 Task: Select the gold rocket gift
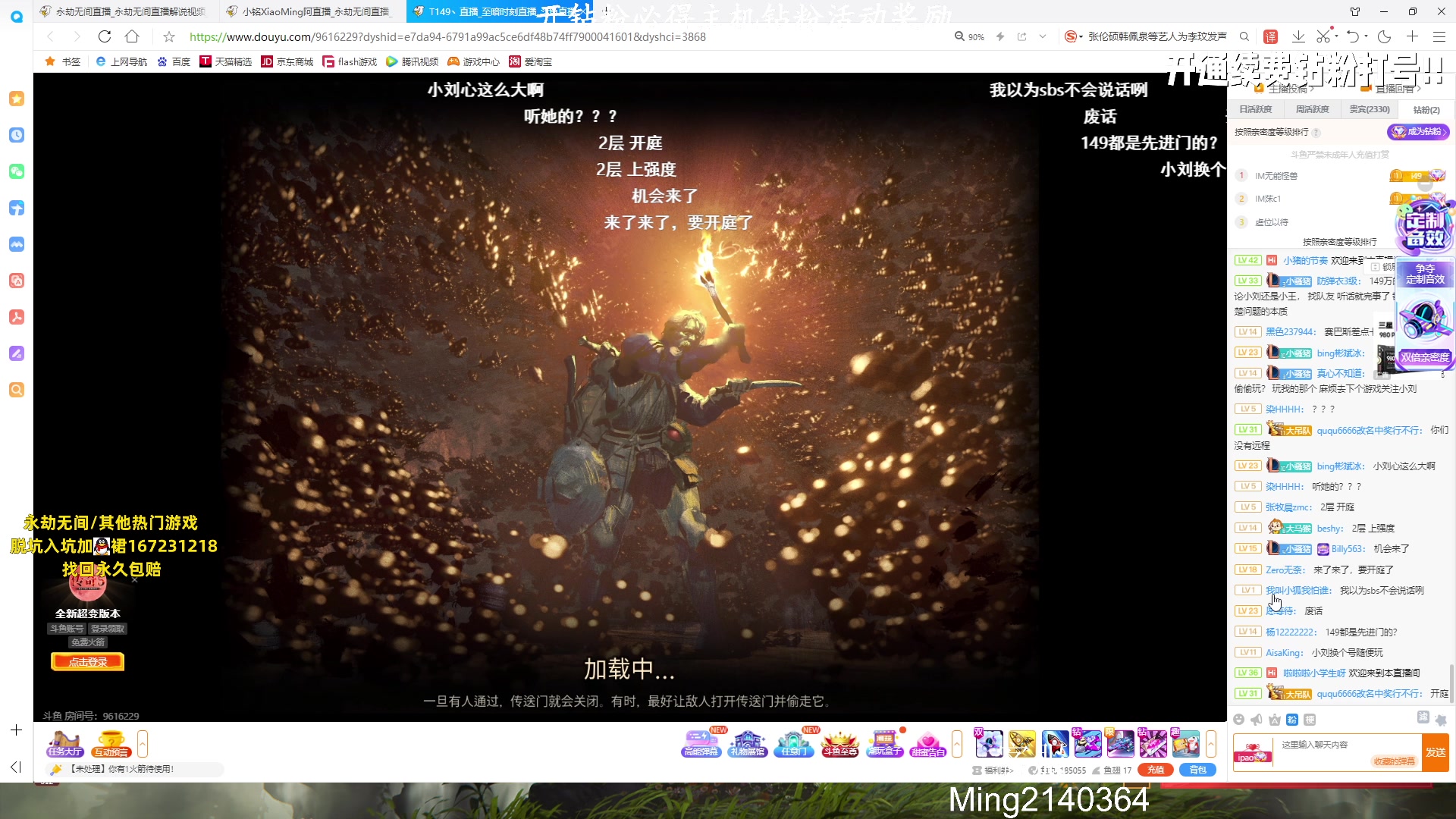1022,744
